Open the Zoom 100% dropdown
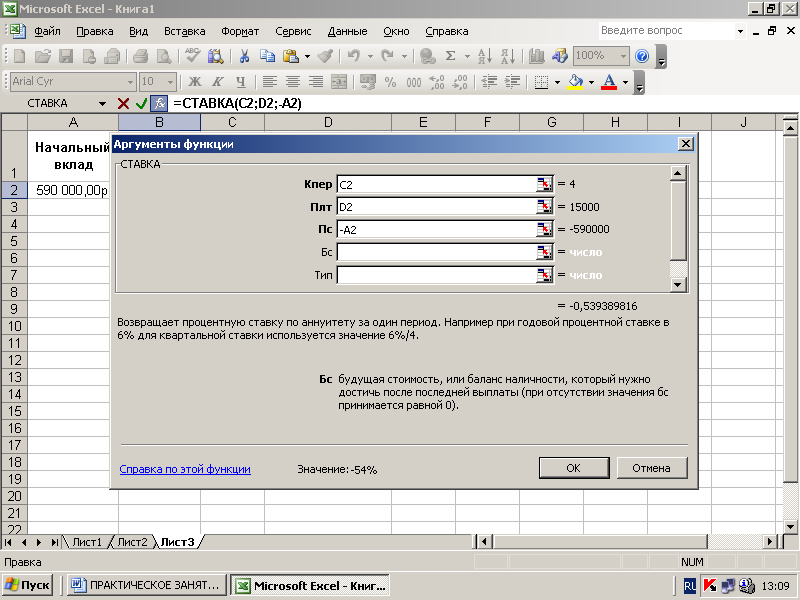Viewport: 800px width, 600px height. coord(623,56)
